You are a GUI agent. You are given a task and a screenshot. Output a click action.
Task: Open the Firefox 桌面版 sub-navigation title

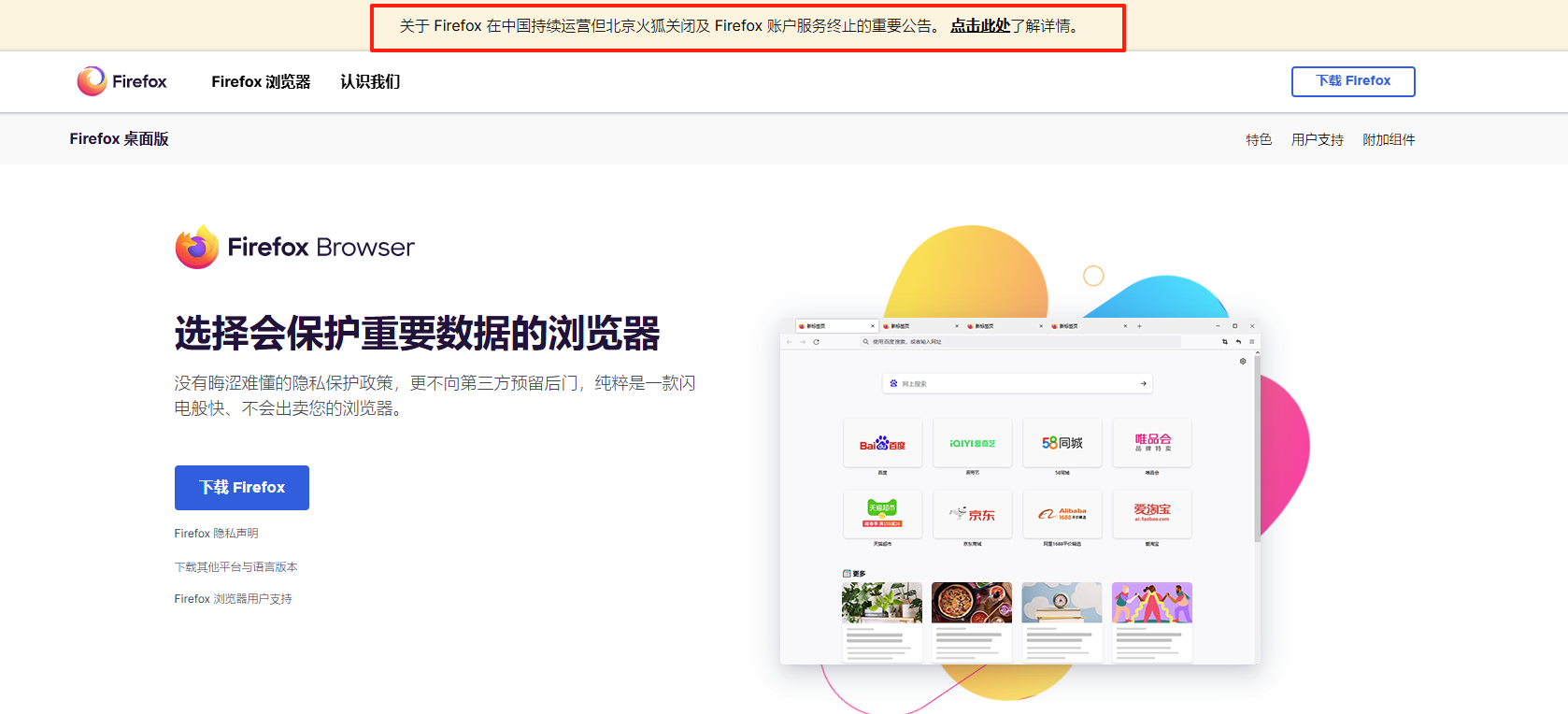coord(119,138)
